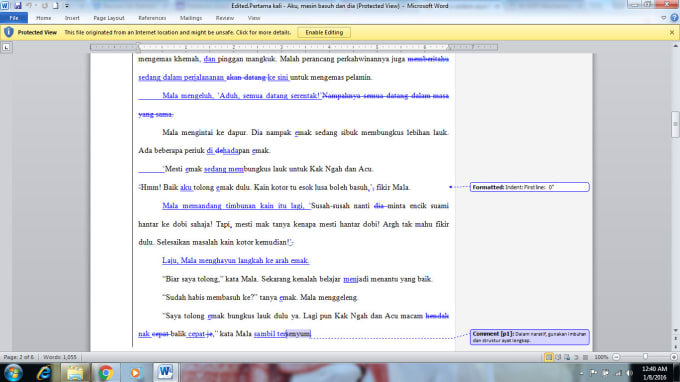This screenshot has width=680, height=382.
Task: Click the inserted text 'sambil tersenyum' in the last line
Action: pyautogui.click(x=282, y=333)
